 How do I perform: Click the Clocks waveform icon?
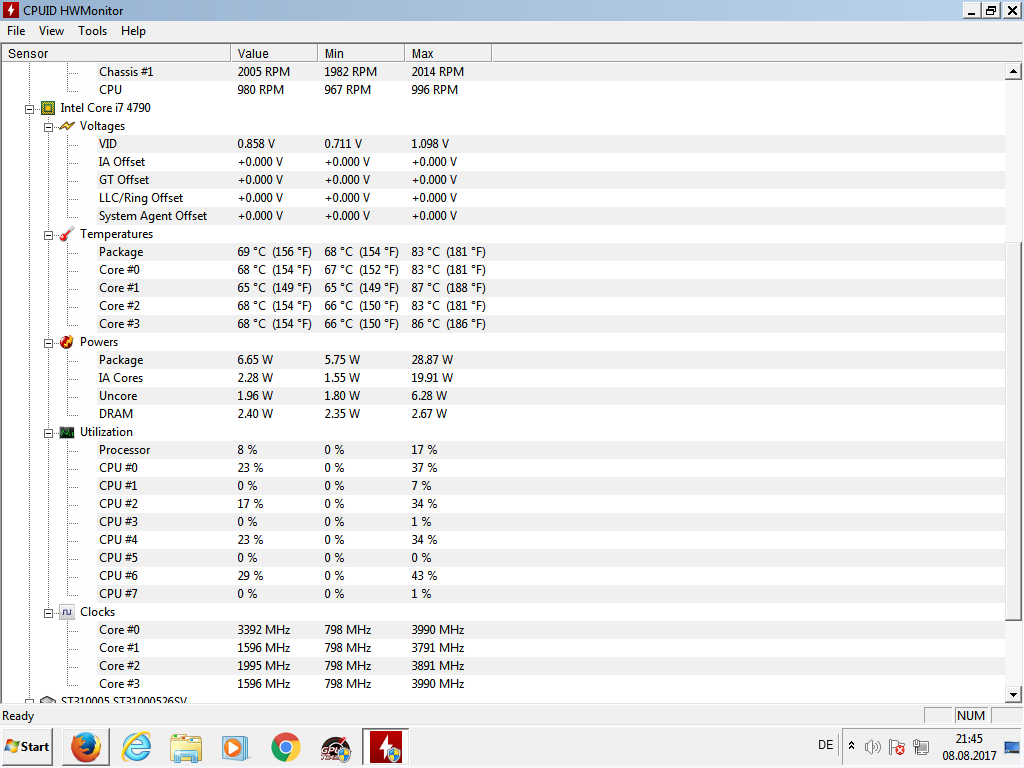pos(67,612)
